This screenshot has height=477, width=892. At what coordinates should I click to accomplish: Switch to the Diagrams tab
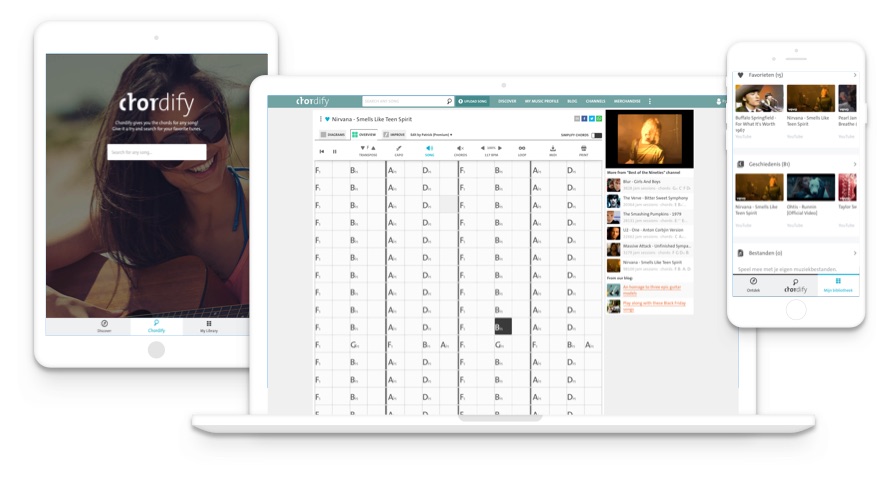(x=333, y=135)
